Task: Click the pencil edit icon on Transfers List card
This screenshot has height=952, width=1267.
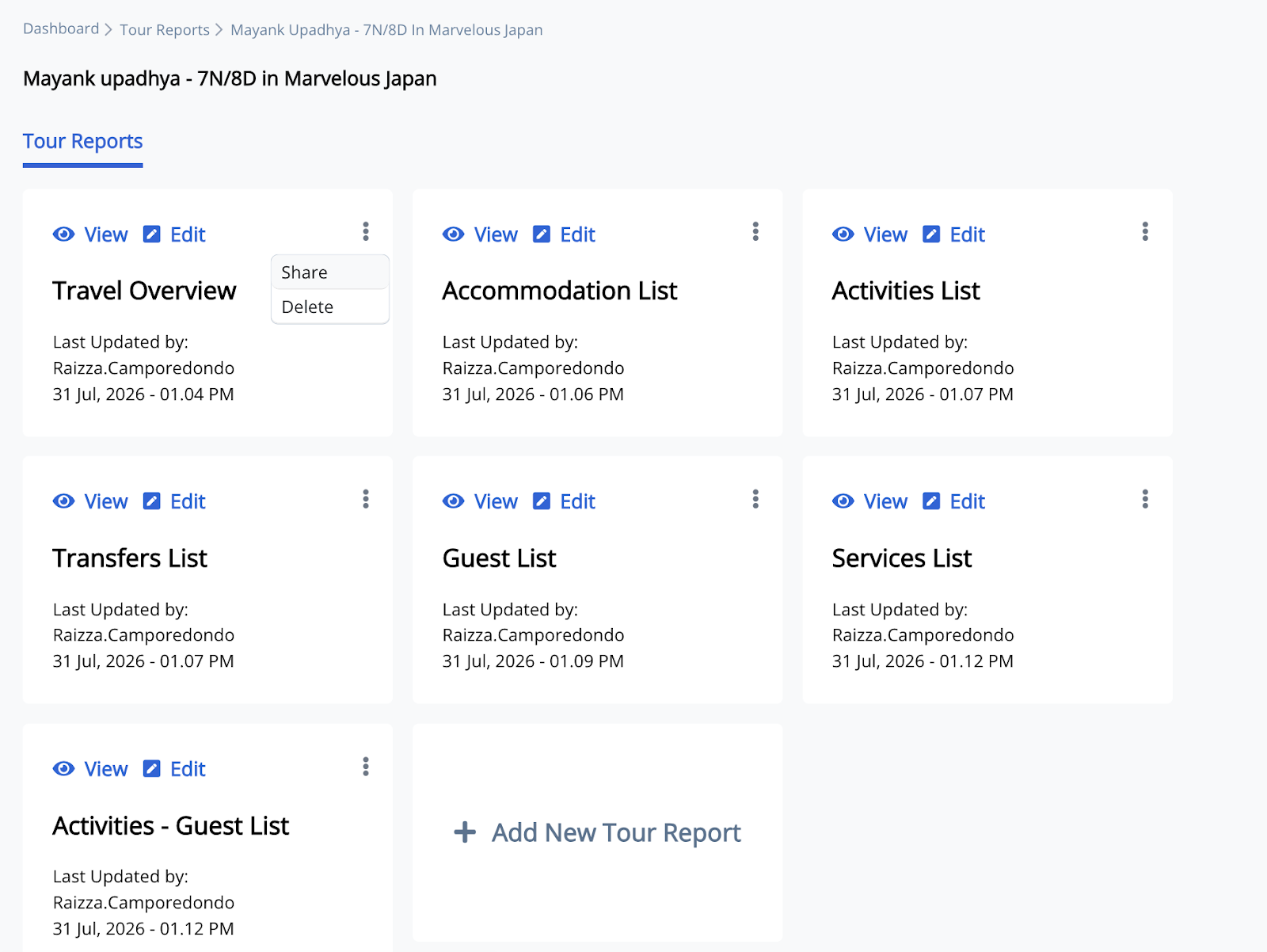Action: click(151, 501)
